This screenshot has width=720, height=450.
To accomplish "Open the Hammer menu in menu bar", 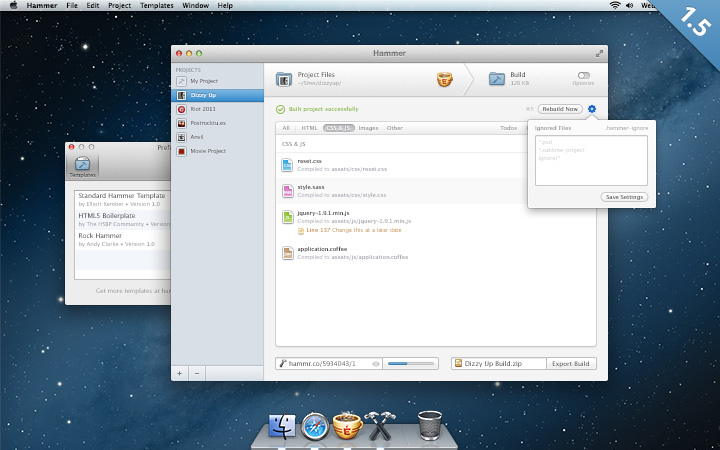I will pos(42,6).
